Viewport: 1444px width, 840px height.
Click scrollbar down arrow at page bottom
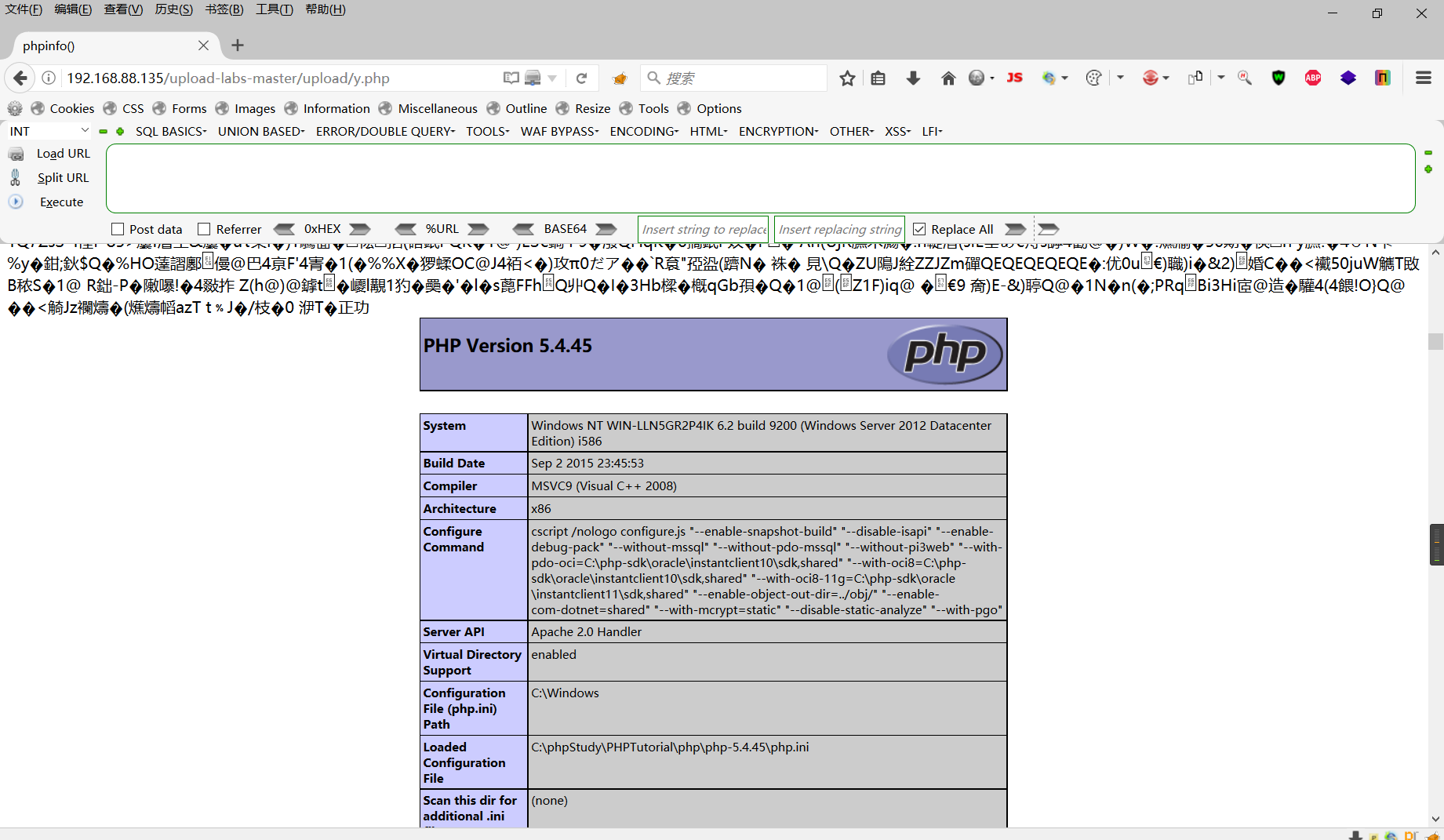click(1436, 819)
